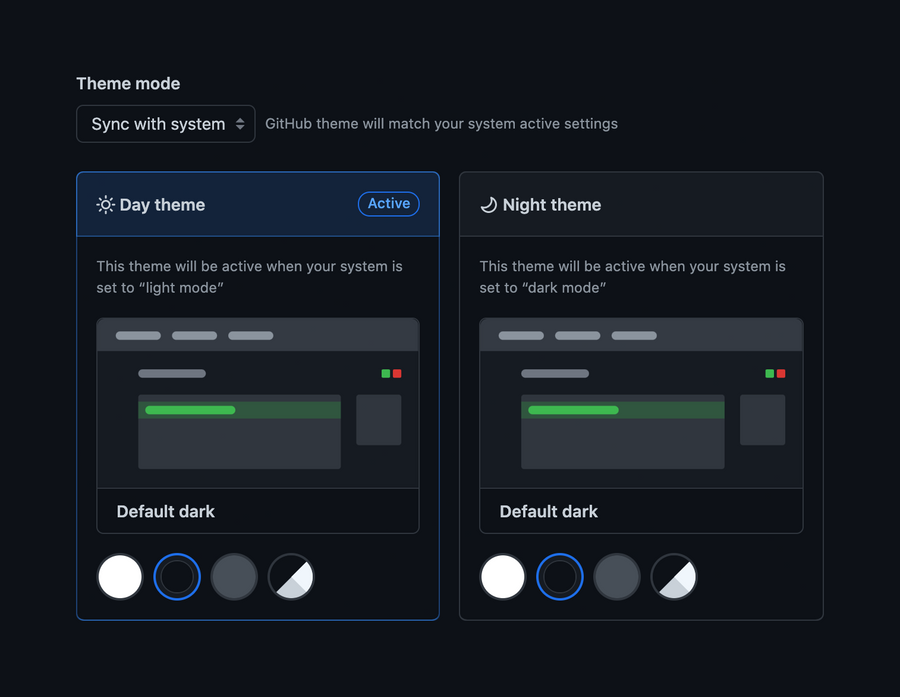Select the white light-mode circle under Day theme
The height and width of the screenshot is (697, 900).
120,577
